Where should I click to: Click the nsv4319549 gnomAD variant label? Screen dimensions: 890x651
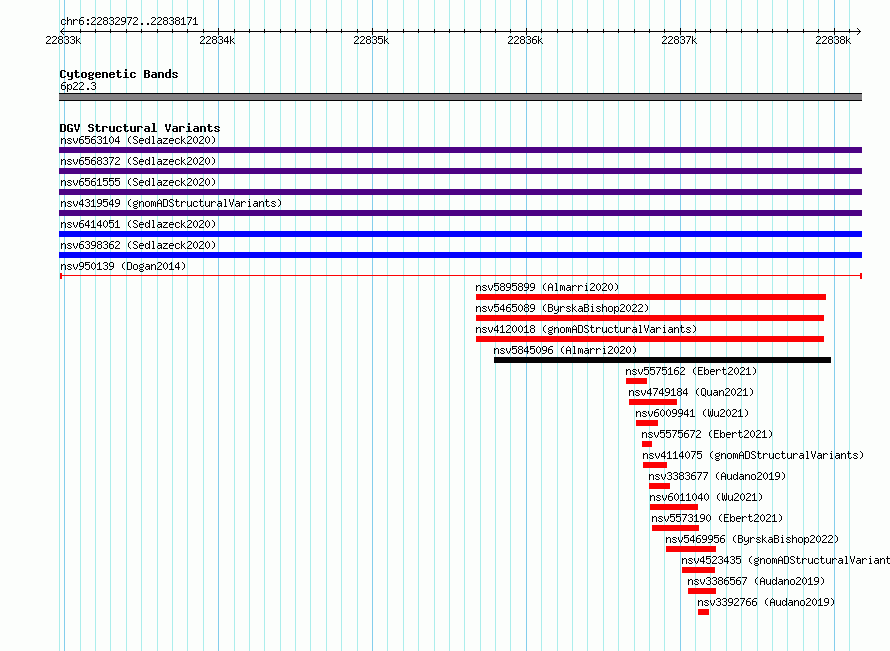pyautogui.click(x=171, y=203)
